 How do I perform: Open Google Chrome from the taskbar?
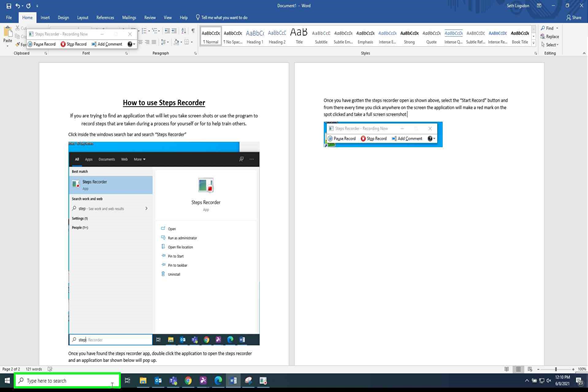tap(188, 381)
